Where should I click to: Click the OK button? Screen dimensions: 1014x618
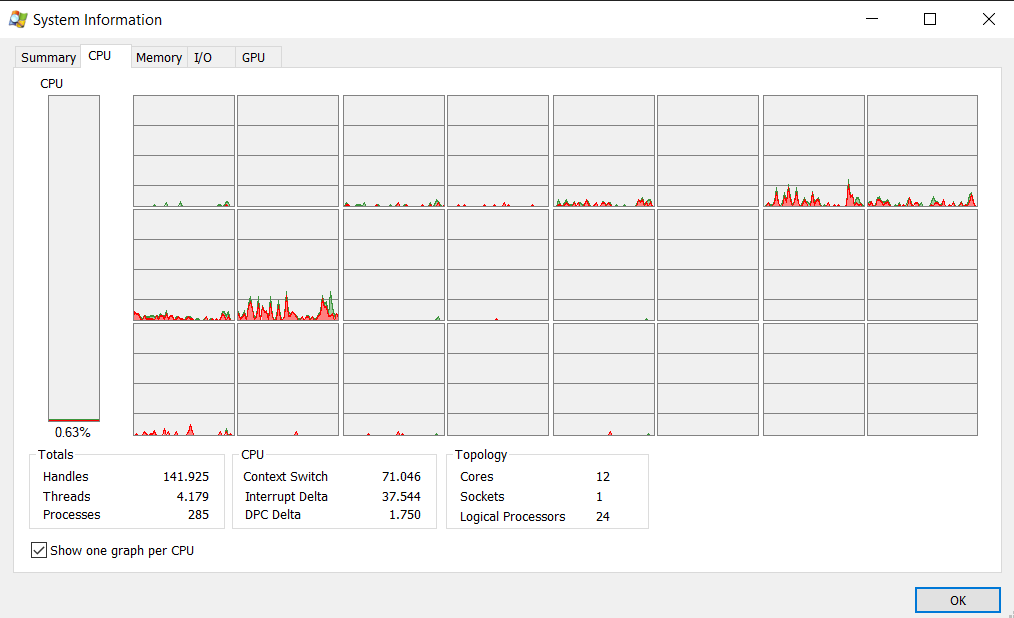tap(958, 600)
